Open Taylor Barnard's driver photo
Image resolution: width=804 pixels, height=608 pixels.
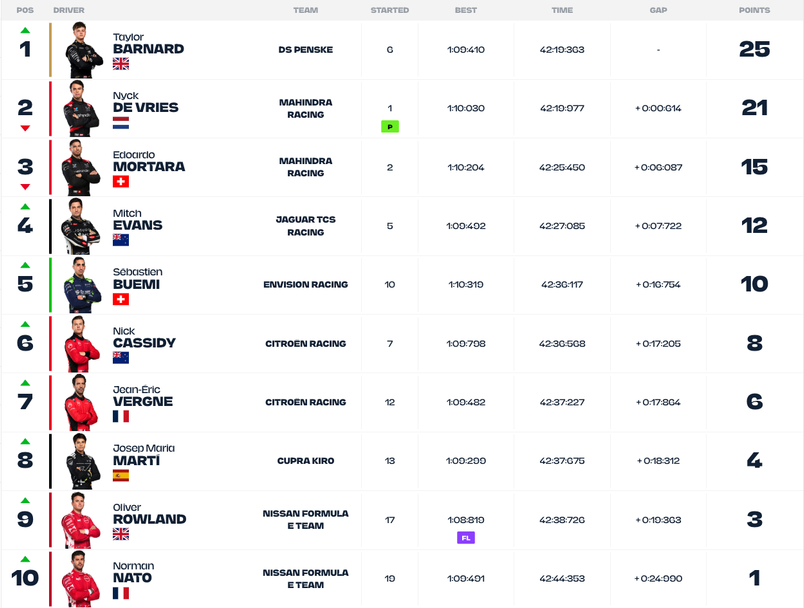(x=82, y=50)
